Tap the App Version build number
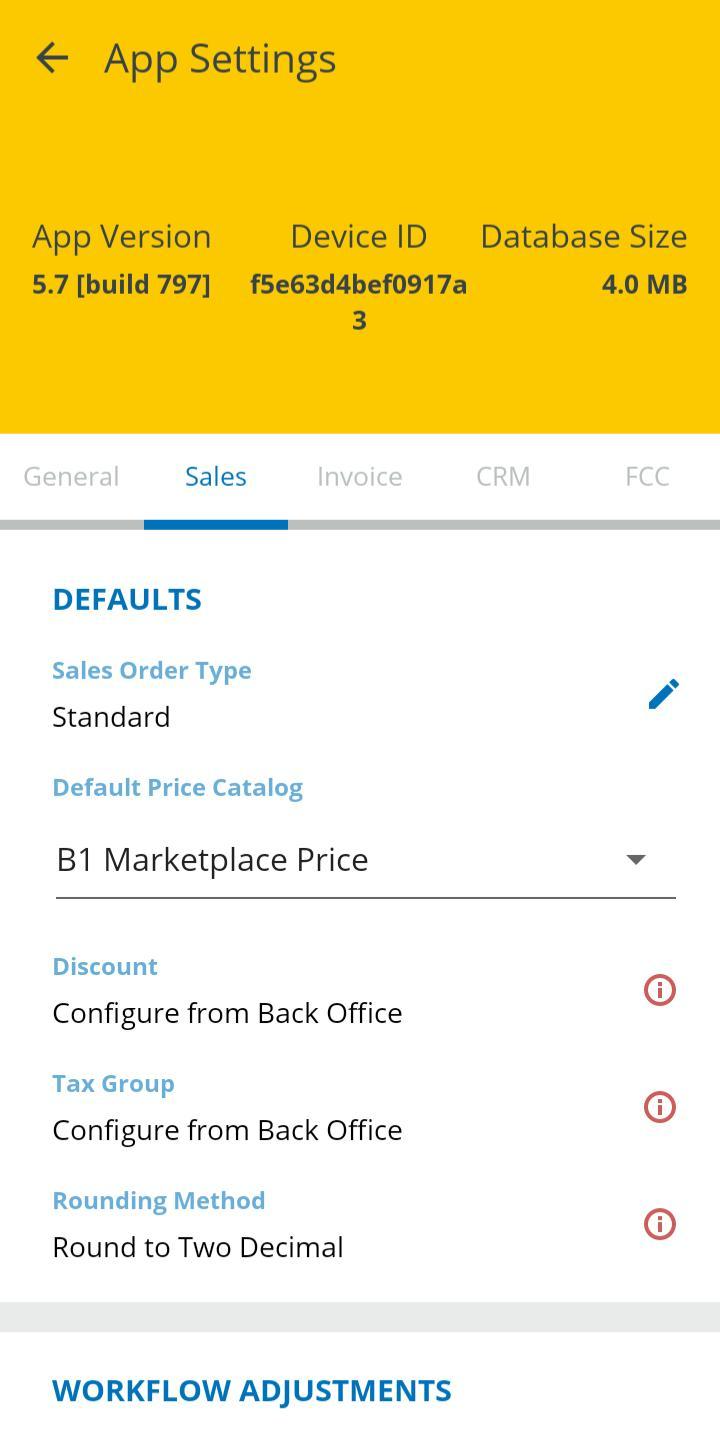Image resolution: width=720 pixels, height=1442 pixels. pos(121,285)
